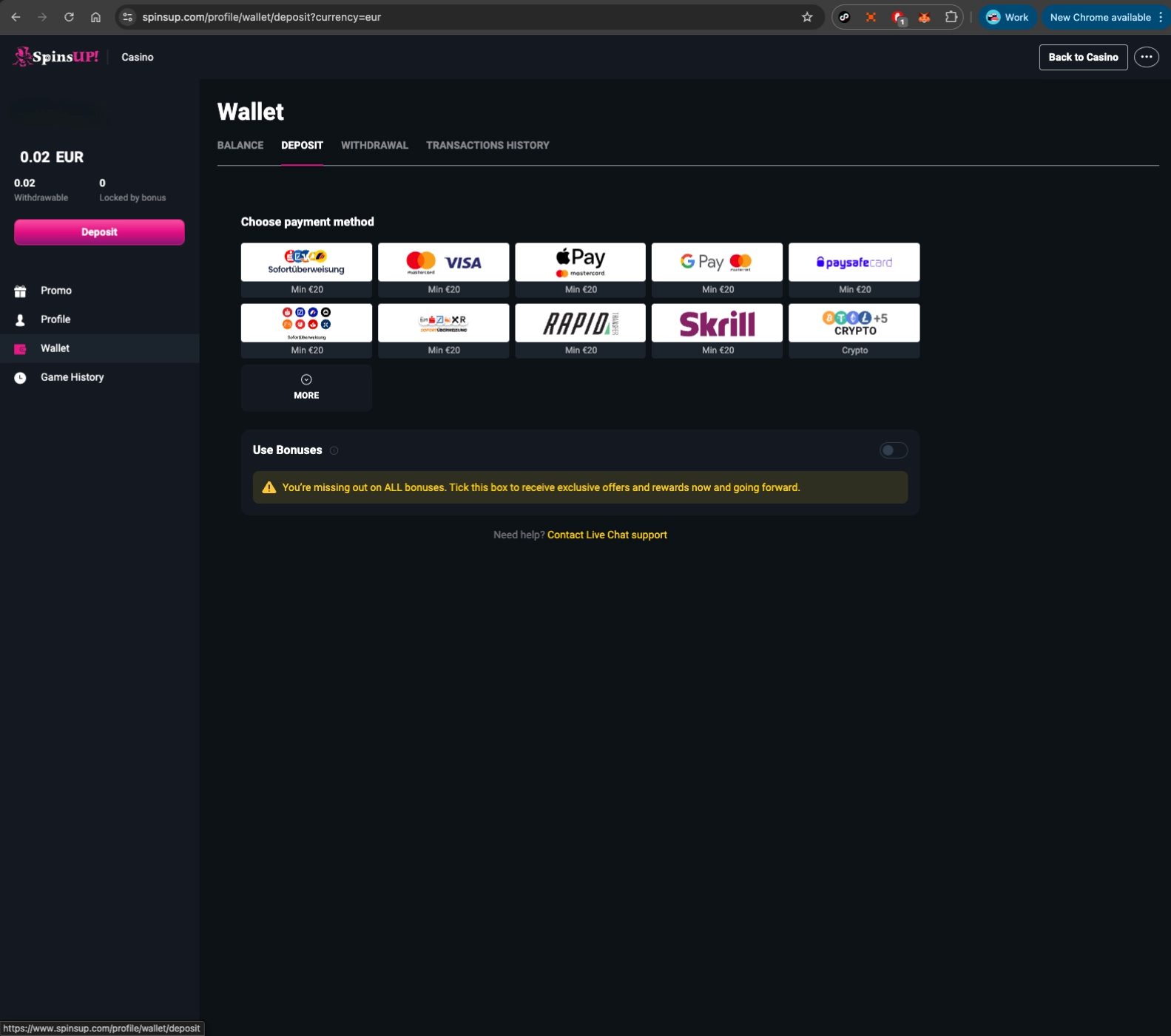Viewport: 1171px width, 1036px height.
Task: Switch to the Deposit tab
Action: point(302,145)
